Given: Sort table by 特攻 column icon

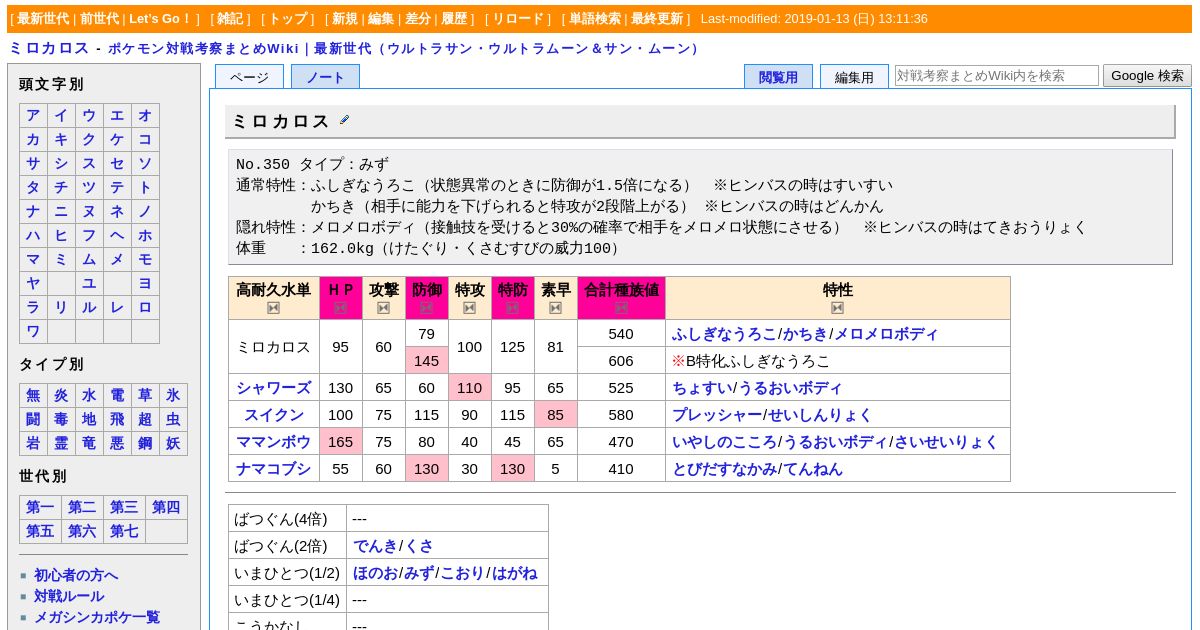Looking at the screenshot, I should point(470,308).
